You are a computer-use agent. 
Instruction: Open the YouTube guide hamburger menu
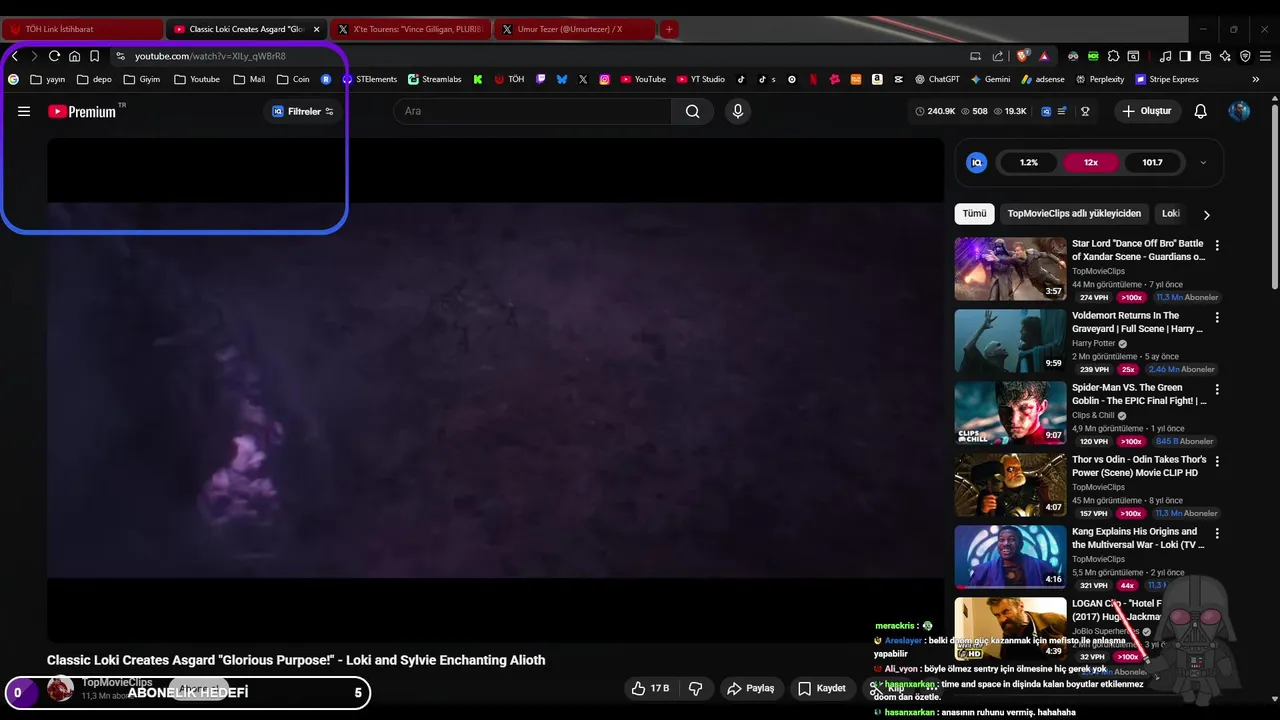[x=24, y=111]
